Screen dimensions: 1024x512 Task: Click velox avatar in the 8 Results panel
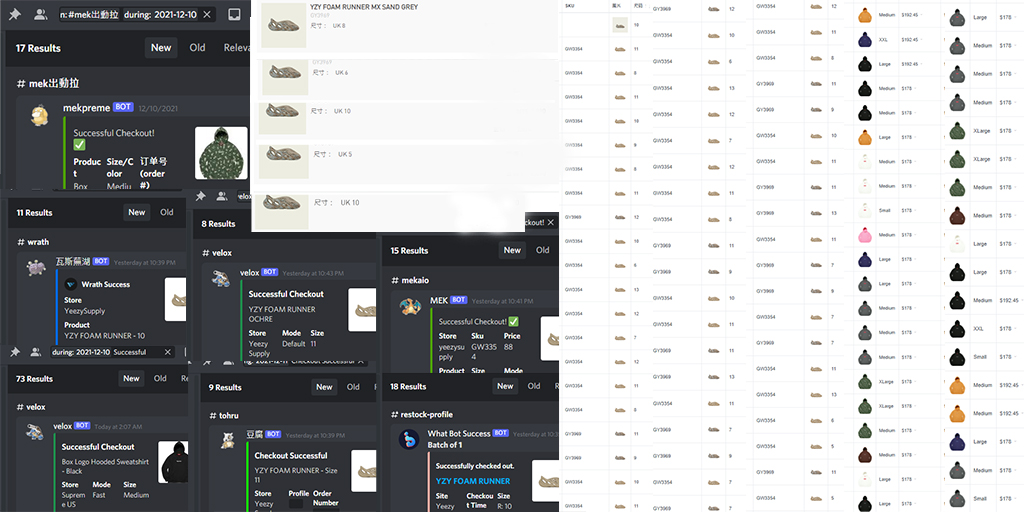pyautogui.click(x=221, y=279)
